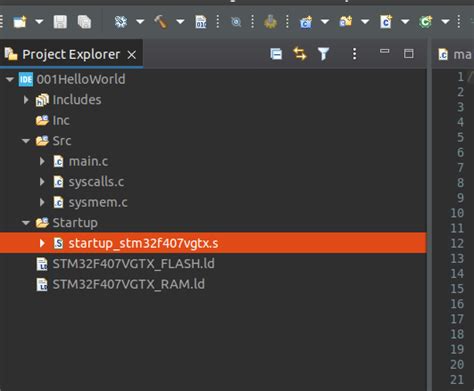The width and height of the screenshot is (474, 391).
Task: Expand the sysmem.c node
Action: point(42,202)
